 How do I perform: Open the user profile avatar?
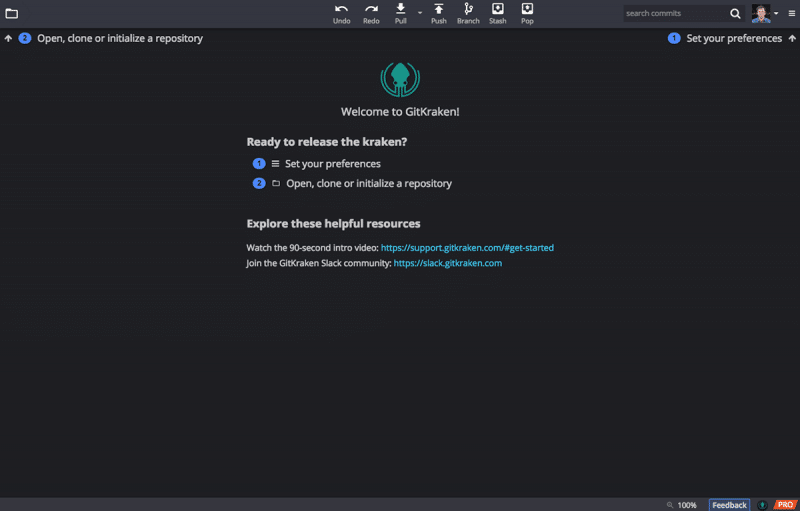click(761, 14)
